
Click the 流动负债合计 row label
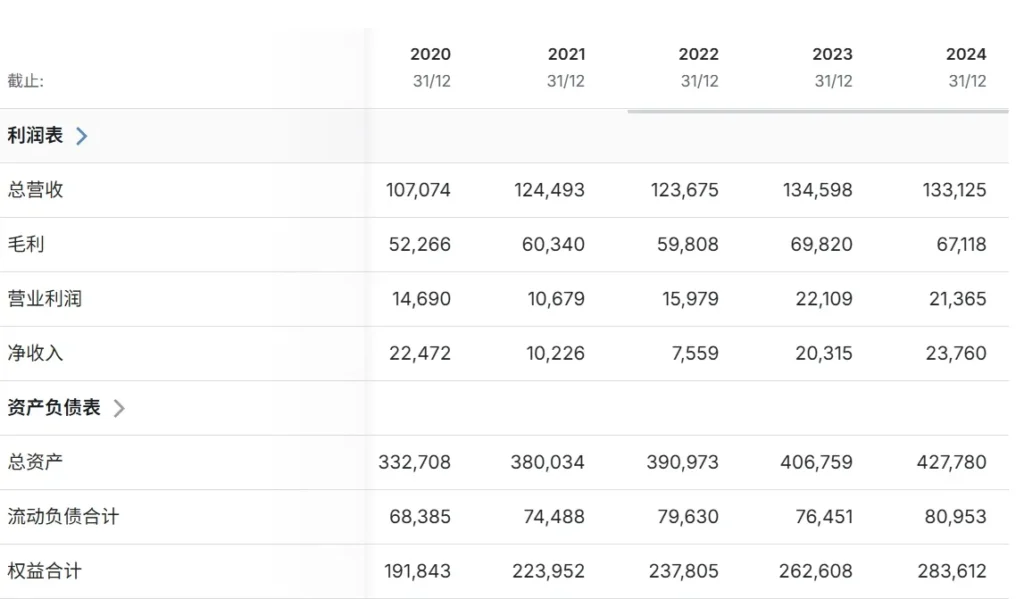(x=63, y=517)
